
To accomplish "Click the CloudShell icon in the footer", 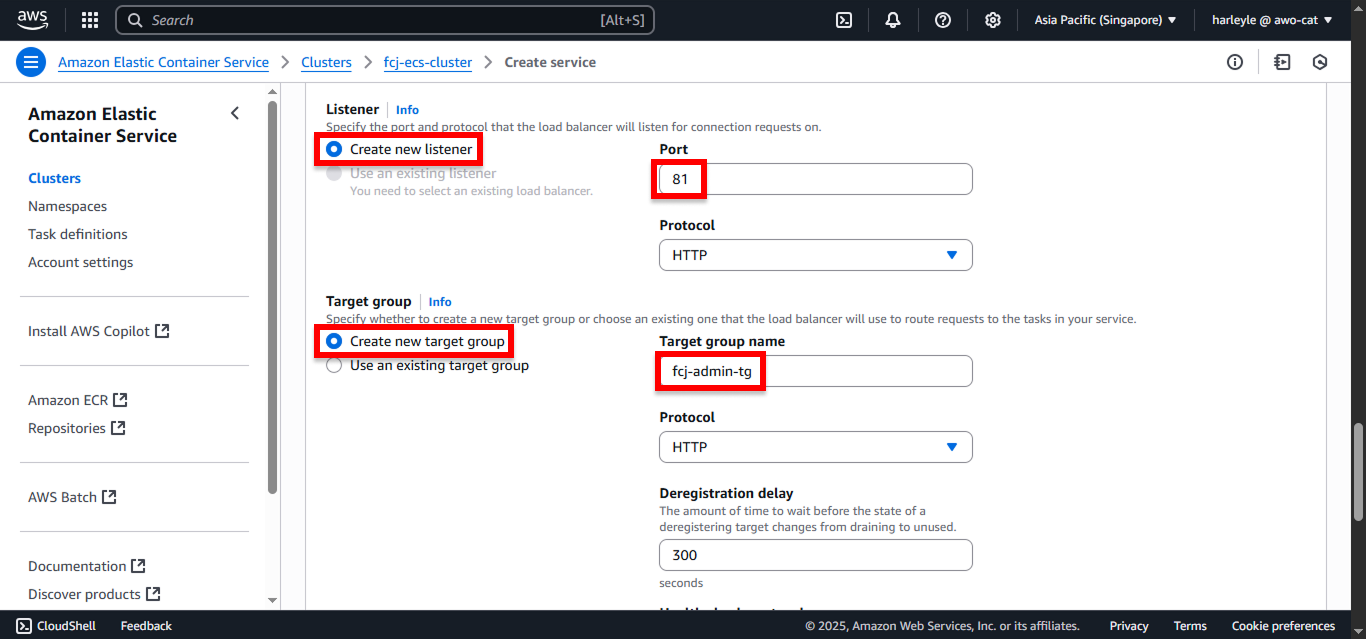I will (24, 626).
